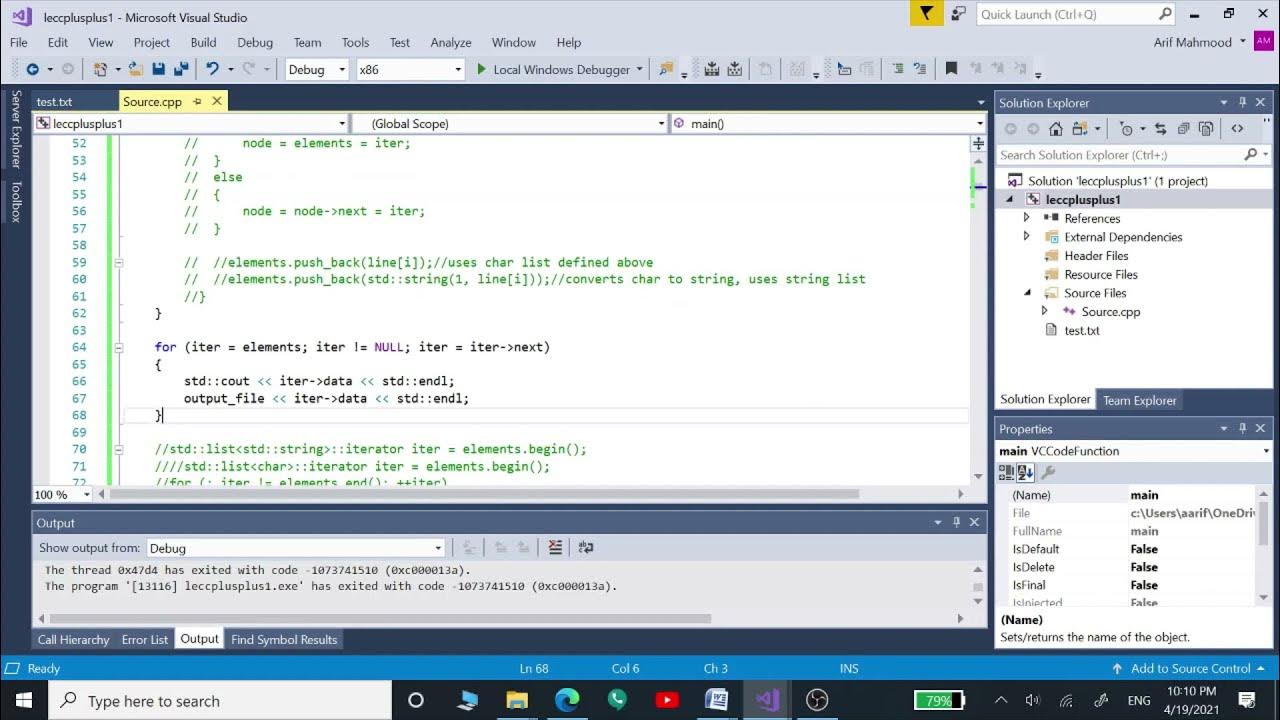Open the main VCCodeFunction object dropdown
This screenshot has height=720, width=1280.
pyautogui.click(x=1135, y=451)
